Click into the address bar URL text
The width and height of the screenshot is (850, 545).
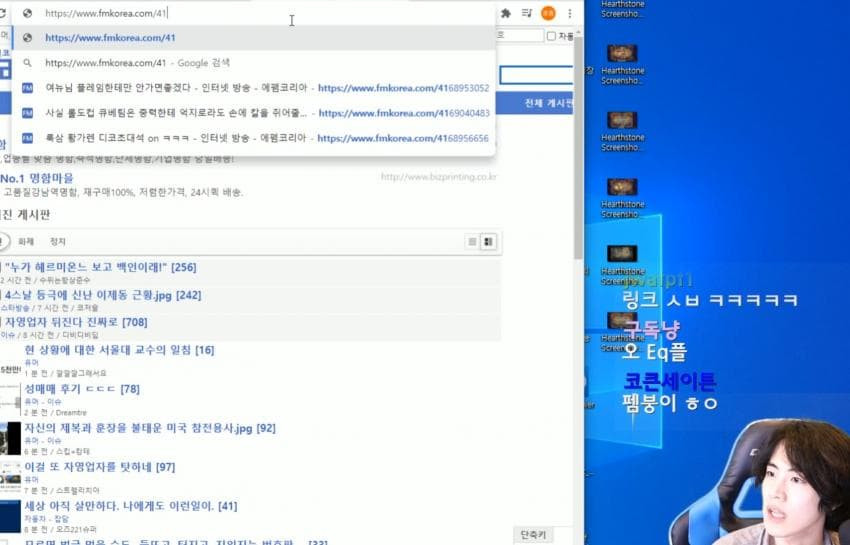coord(106,13)
